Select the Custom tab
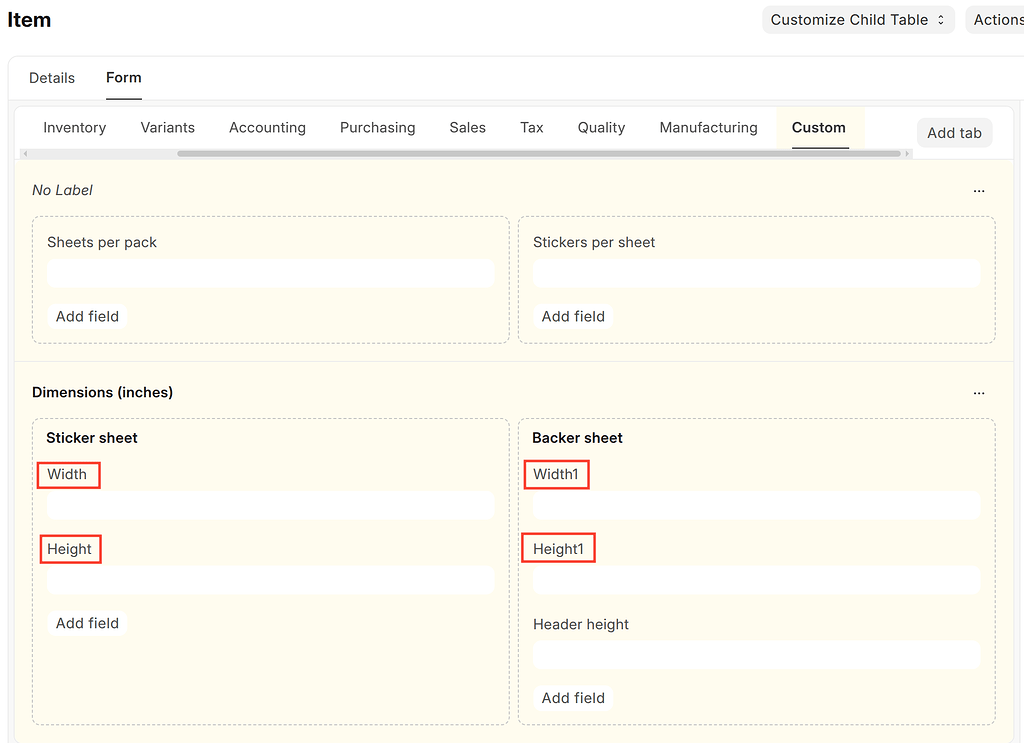1024x743 pixels. coord(818,127)
